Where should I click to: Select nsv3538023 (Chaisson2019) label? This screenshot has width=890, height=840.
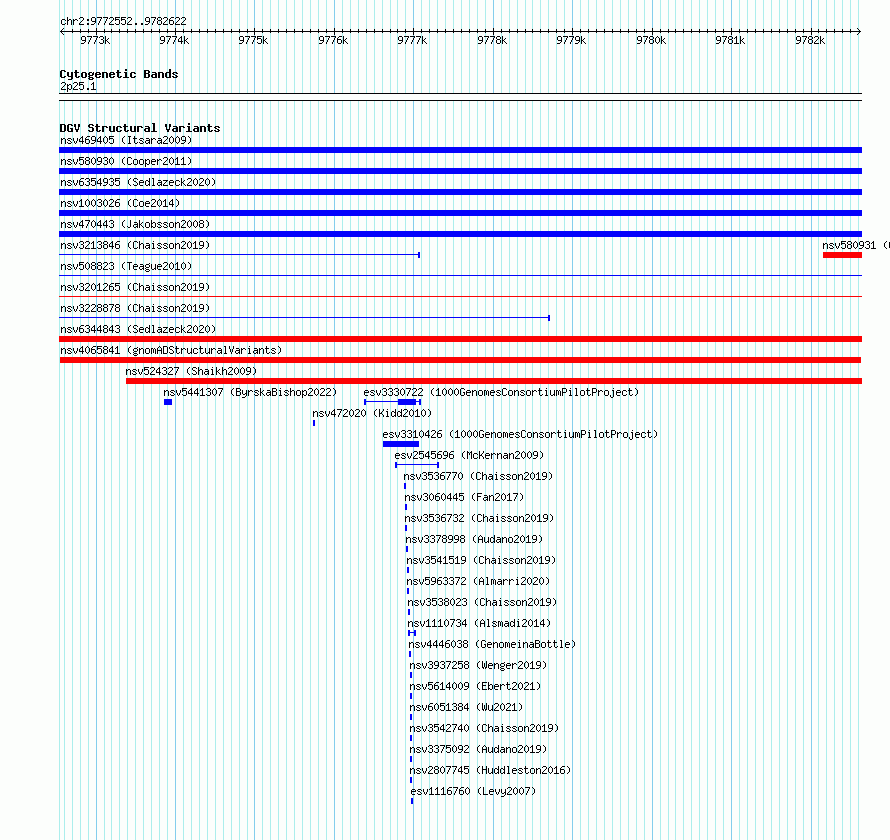(482, 602)
